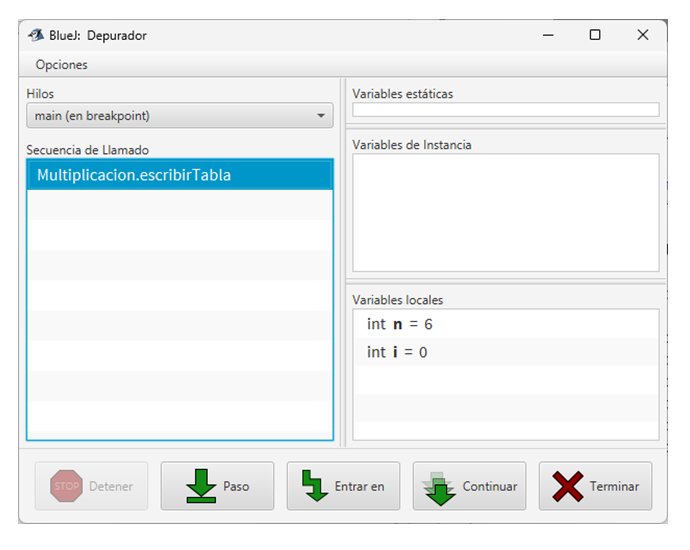Screen dimensions: 690x550
Task: Click the Variables de Instancia panel
Action: [506, 213]
